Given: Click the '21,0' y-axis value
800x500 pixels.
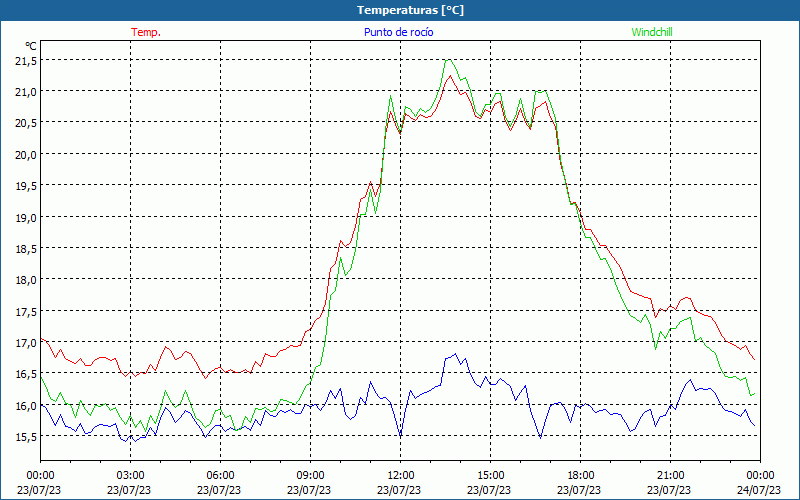Looking at the screenshot, I should 27,92.
